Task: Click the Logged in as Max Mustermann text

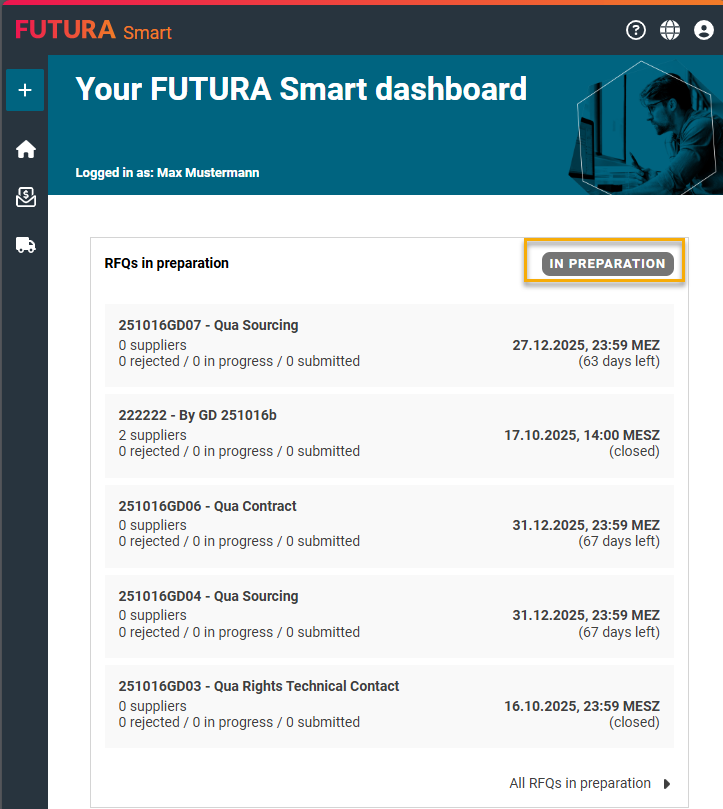Action: click(167, 173)
